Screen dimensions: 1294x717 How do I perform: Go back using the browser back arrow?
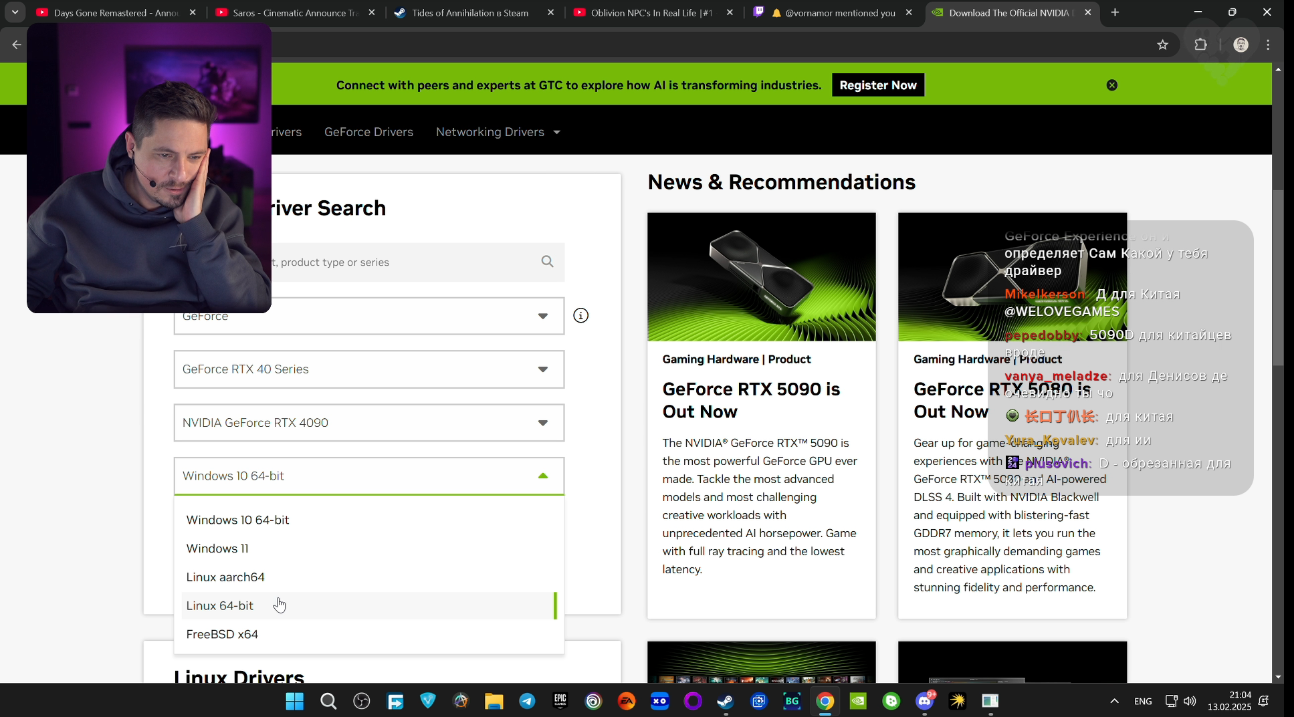click(16, 45)
